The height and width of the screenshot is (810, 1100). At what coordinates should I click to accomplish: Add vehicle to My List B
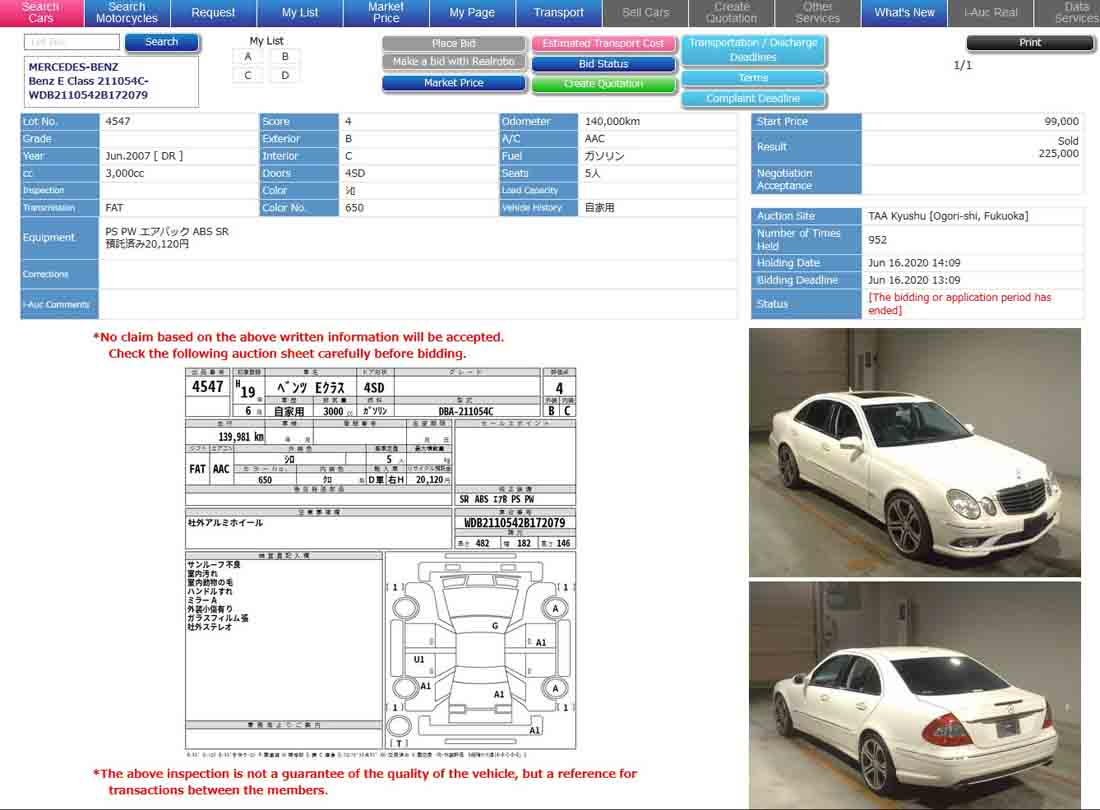[x=285, y=57]
